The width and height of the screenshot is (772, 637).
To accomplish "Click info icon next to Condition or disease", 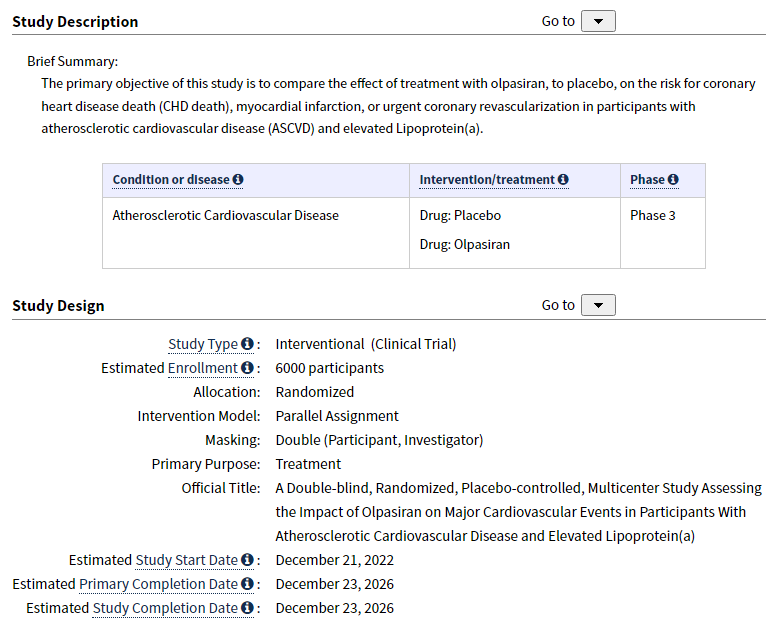I will [x=238, y=180].
